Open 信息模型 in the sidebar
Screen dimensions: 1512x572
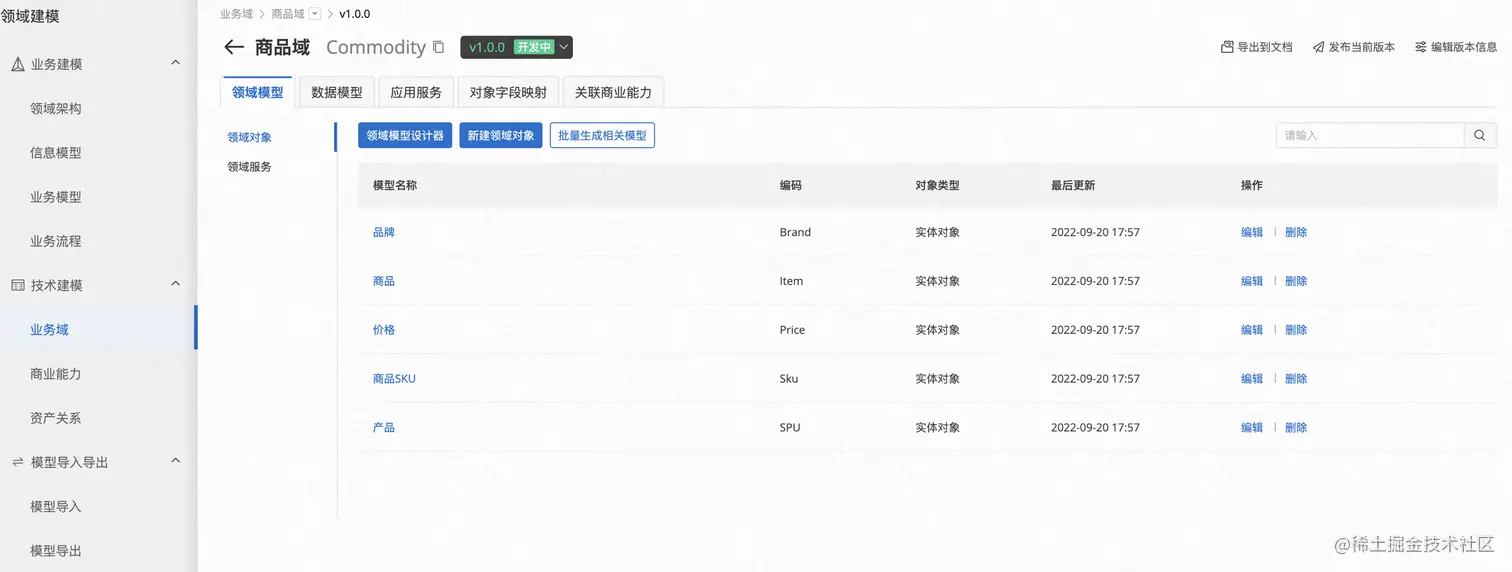pyautogui.click(x=56, y=153)
